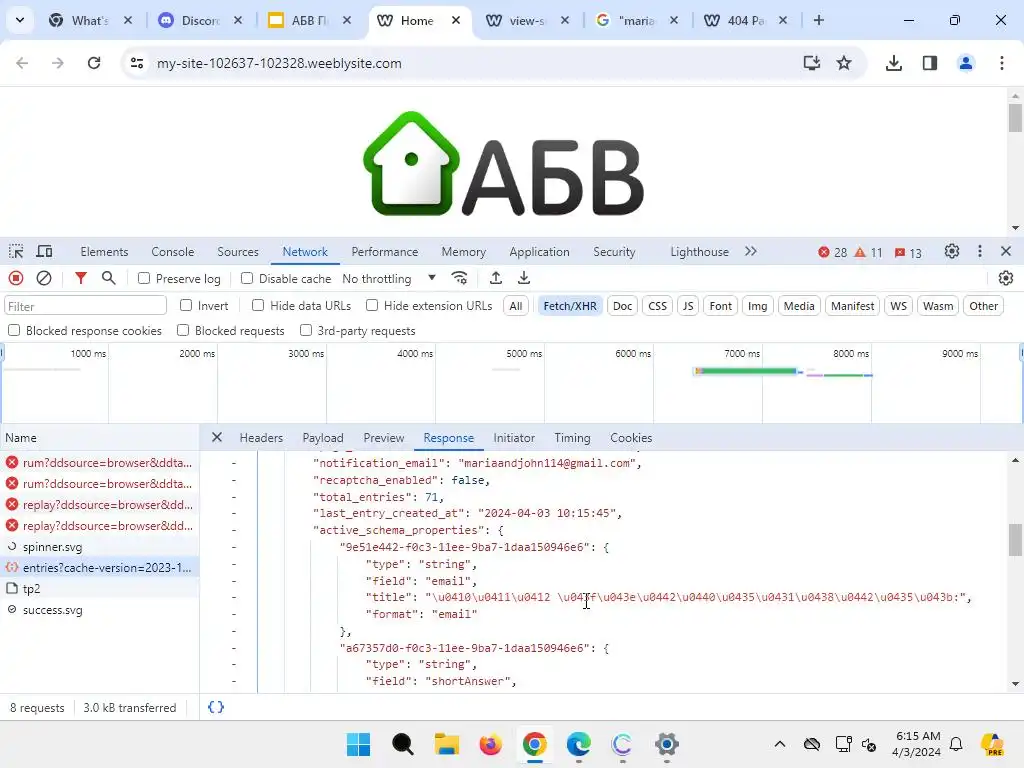Enable Disable cache checkbox
This screenshot has height=768, width=1024.
pyautogui.click(x=247, y=278)
